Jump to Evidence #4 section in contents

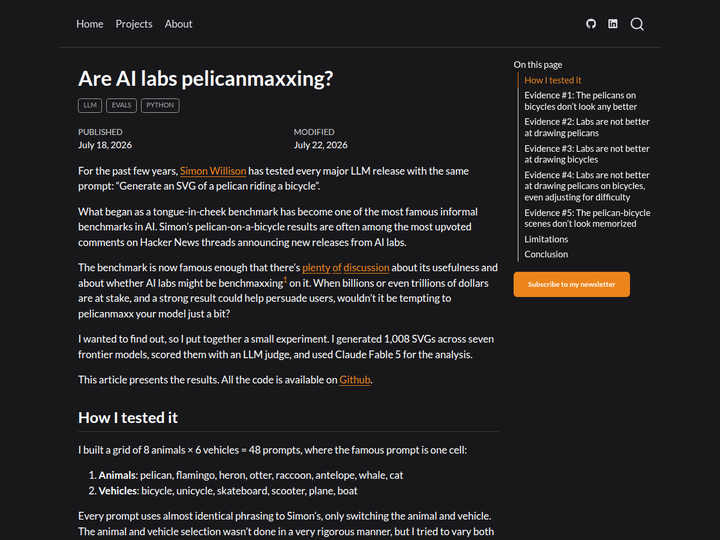coord(587,186)
